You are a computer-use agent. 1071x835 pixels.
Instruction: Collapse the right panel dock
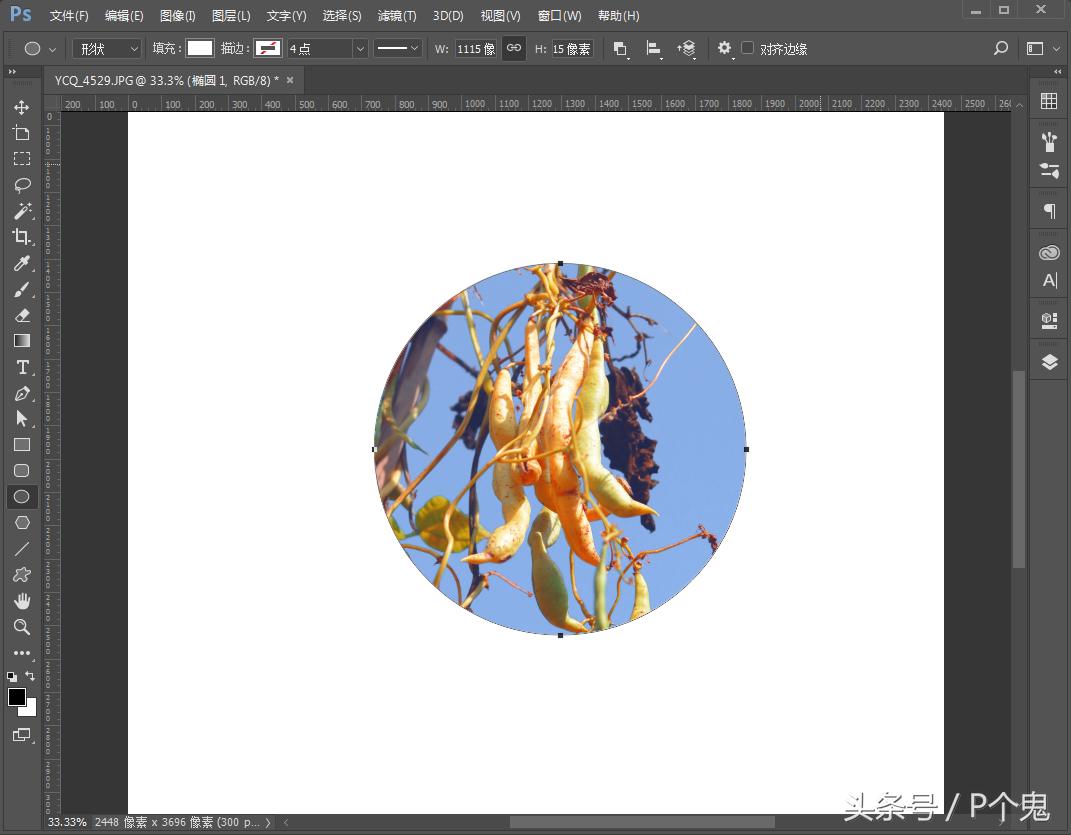1056,71
